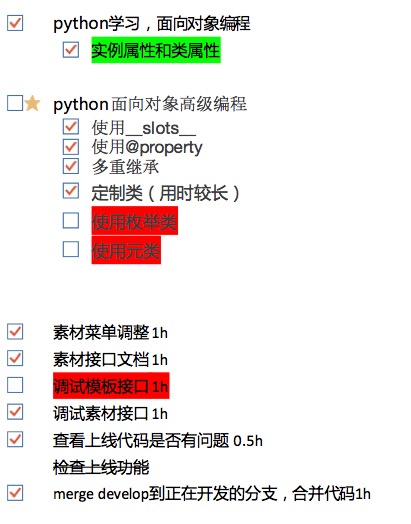Uncheck the 实例属性和类属性 checkbox
411x524 pixels.
pyautogui.click(x=71, y=50)
